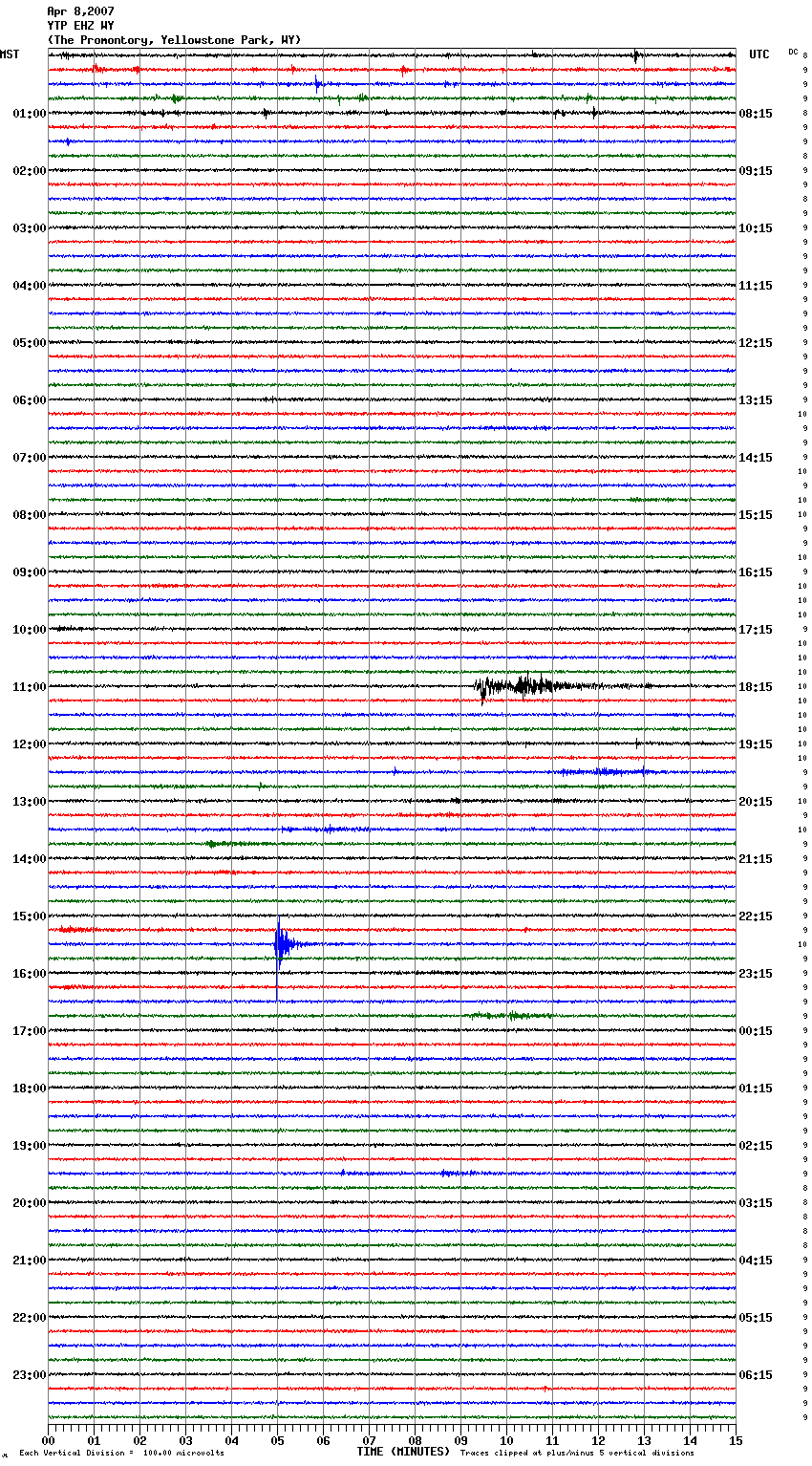Click the 23:00 MST time label
Image resolution: width=812 pixels, height=1466 pixels.
coord(29,1375)
